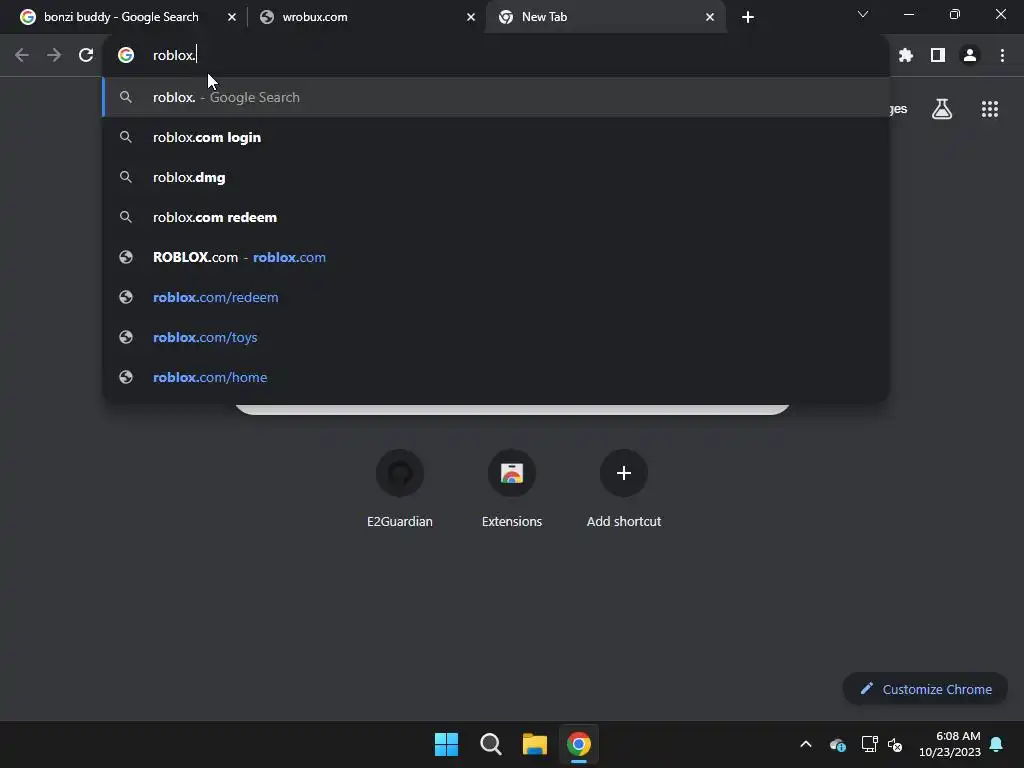Open taskbar Search magnifier
Screen dimensions: 1024x768
[490, 744]
